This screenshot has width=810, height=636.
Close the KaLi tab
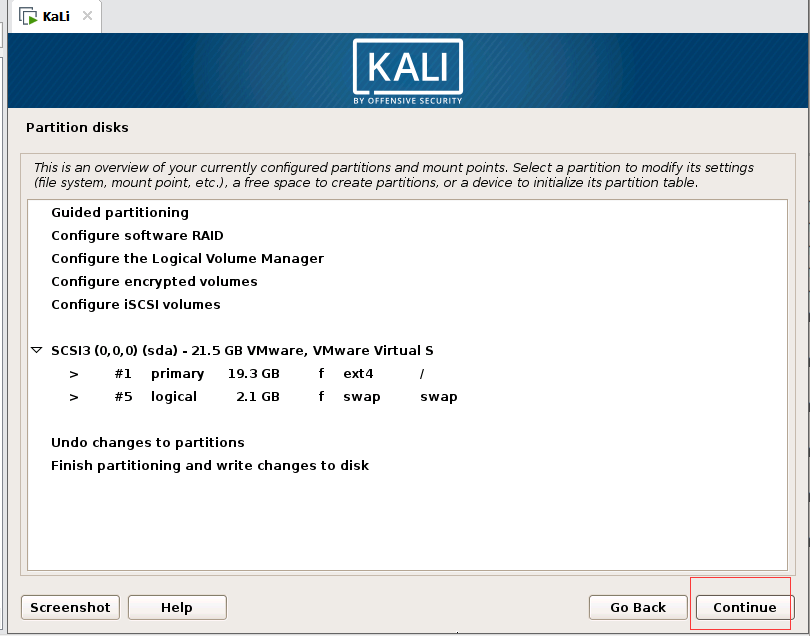pos(87,15)
